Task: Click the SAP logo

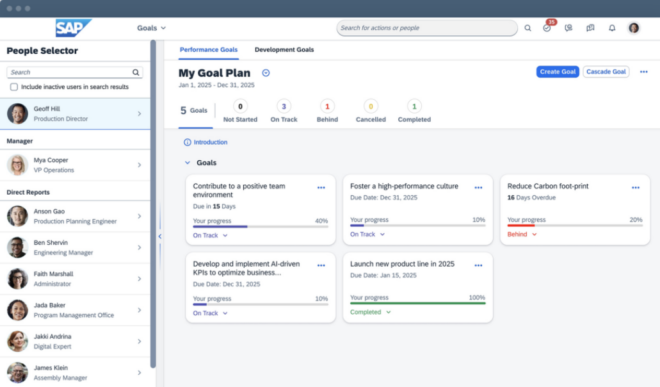Action: 73,28
